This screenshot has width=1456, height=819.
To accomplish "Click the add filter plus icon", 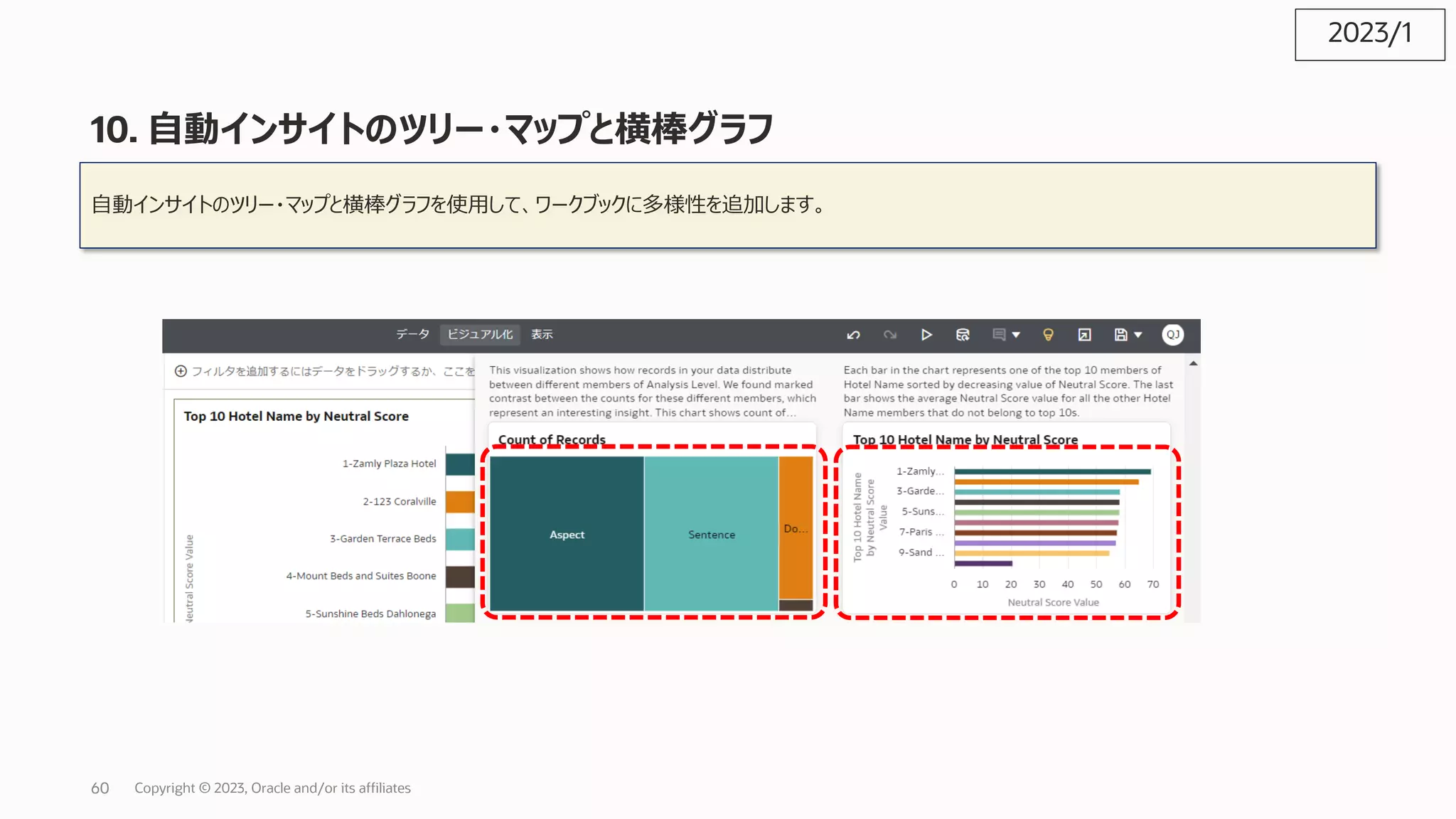I will (x=181, y=371).
